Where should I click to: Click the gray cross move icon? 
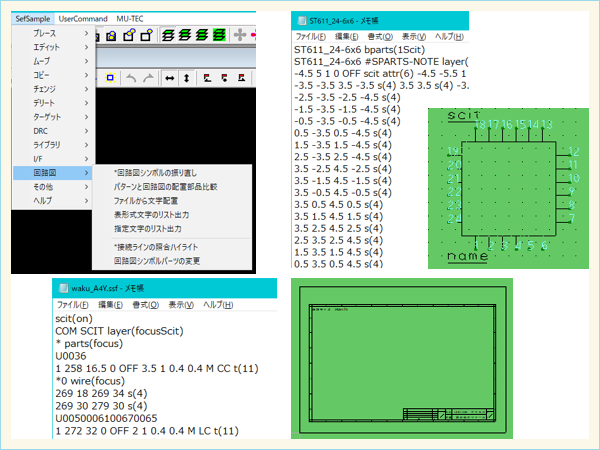coord(239,34)
